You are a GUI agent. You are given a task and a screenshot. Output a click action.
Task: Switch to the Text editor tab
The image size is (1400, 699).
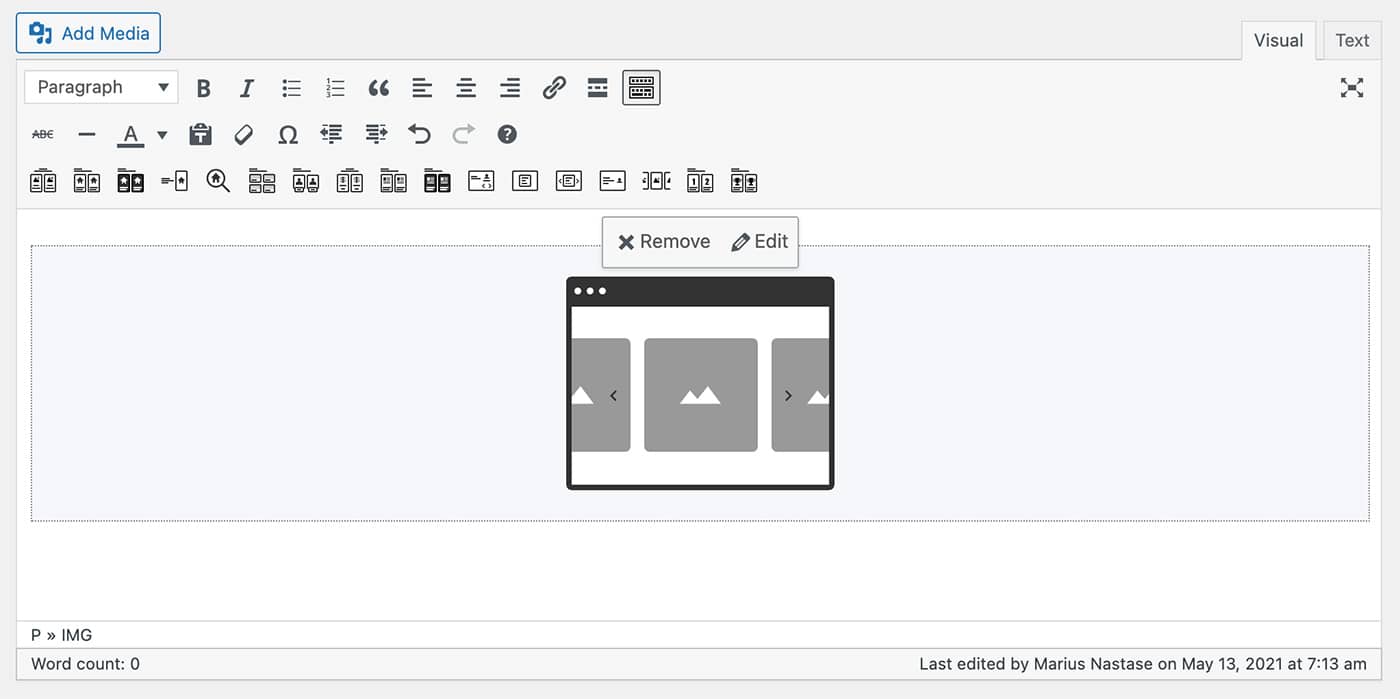pos(1351,41)
